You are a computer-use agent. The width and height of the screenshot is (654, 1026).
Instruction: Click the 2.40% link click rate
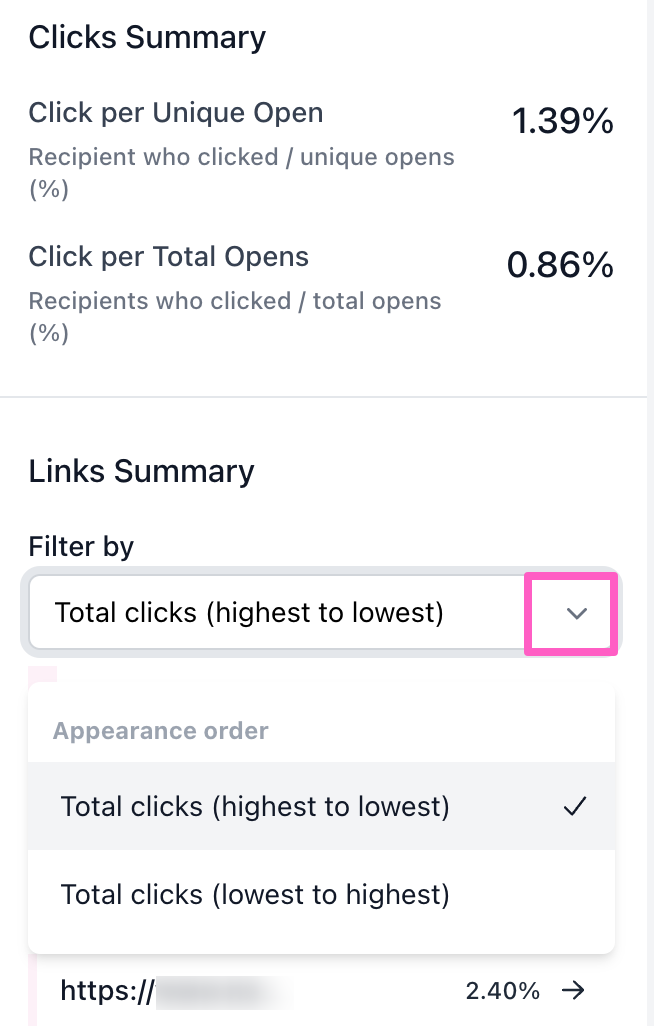(502, 991)
